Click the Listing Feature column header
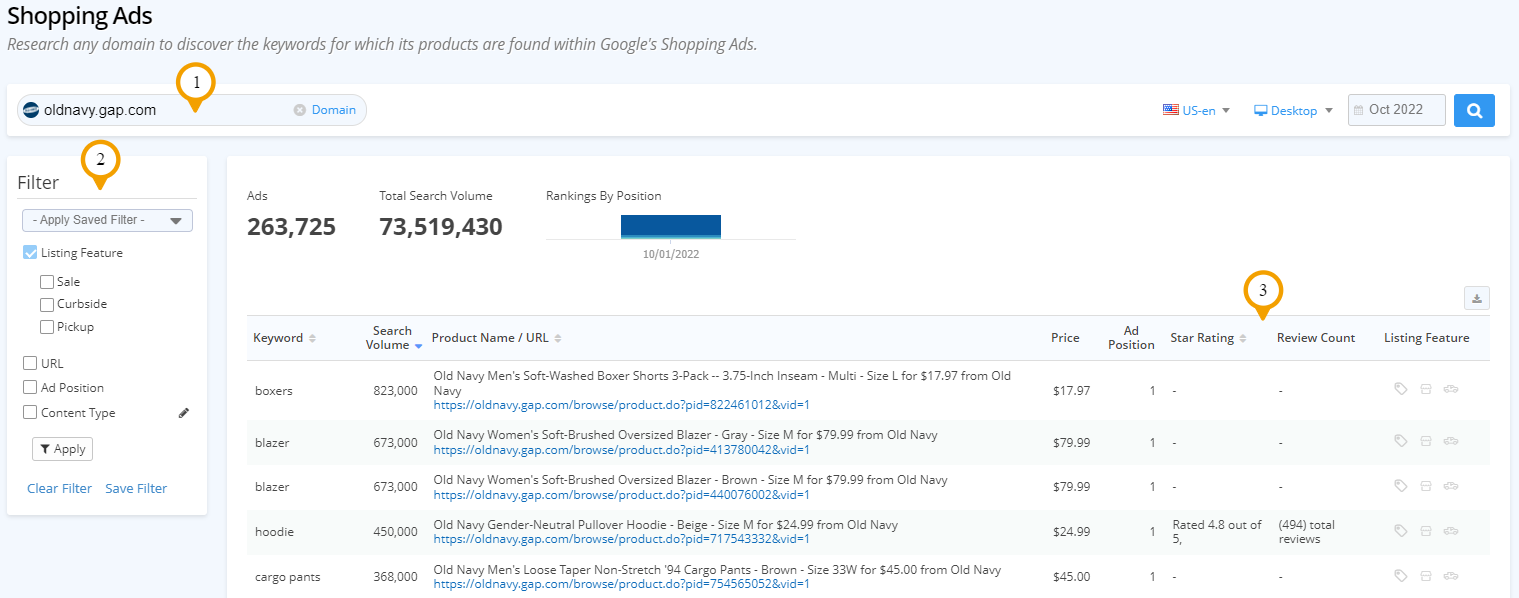This screenshot has height=598, width=1519. point(1427,338)
